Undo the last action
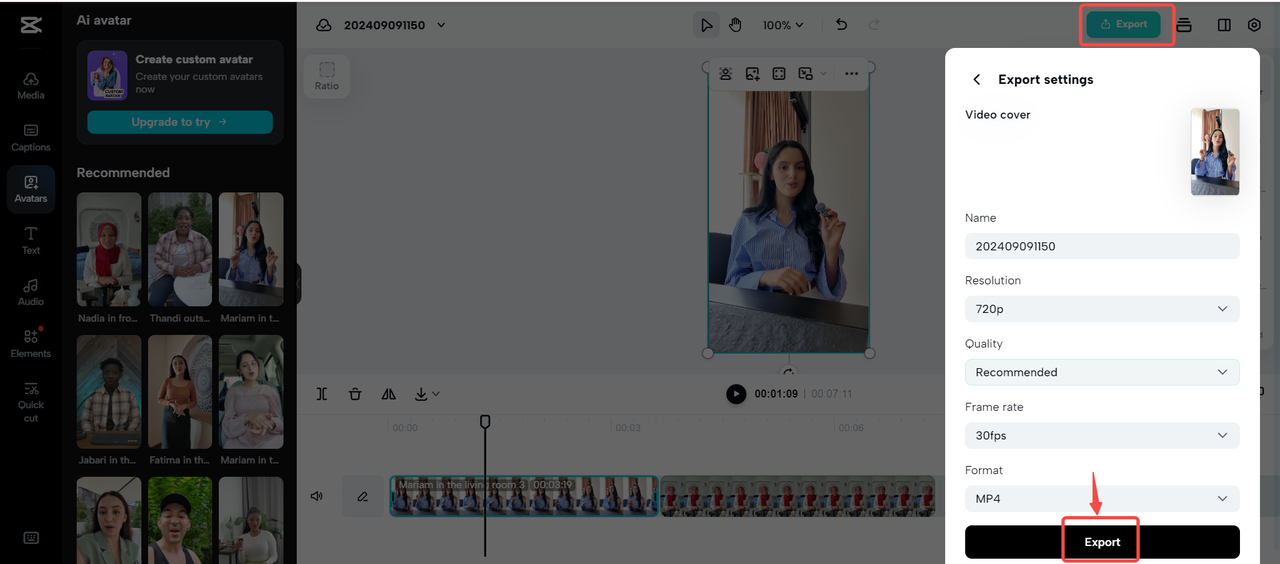 [842, 25]
